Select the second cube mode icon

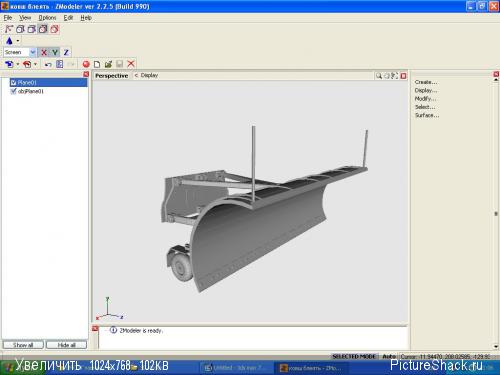point(20,29)
